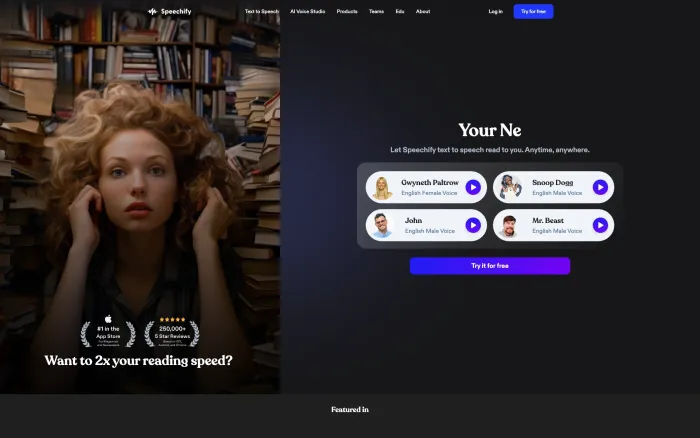Click the Try it for free button
Viewport: 700px width, 438px height.
[490, 266]
